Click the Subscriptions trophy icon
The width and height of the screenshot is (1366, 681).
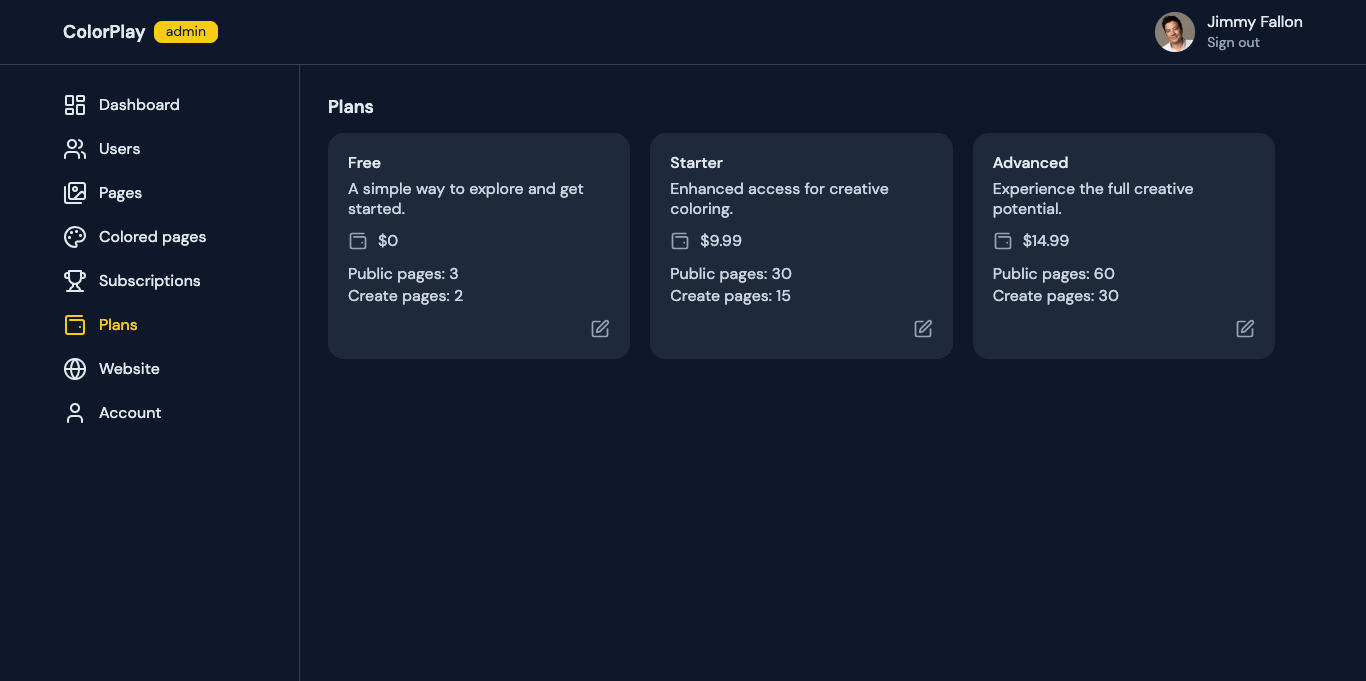[75, 281]
